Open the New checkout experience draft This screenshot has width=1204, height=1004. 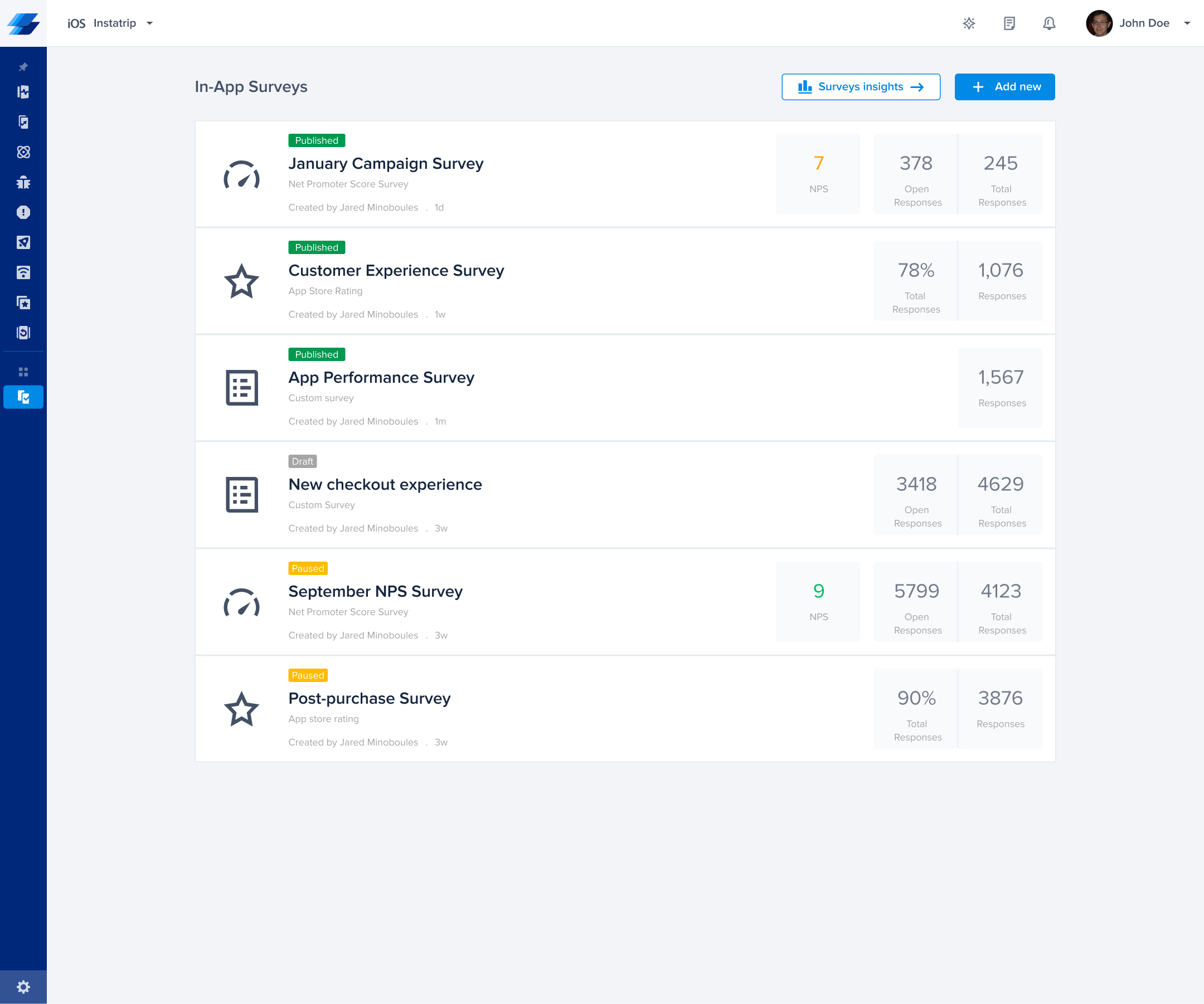coord(385,485)
